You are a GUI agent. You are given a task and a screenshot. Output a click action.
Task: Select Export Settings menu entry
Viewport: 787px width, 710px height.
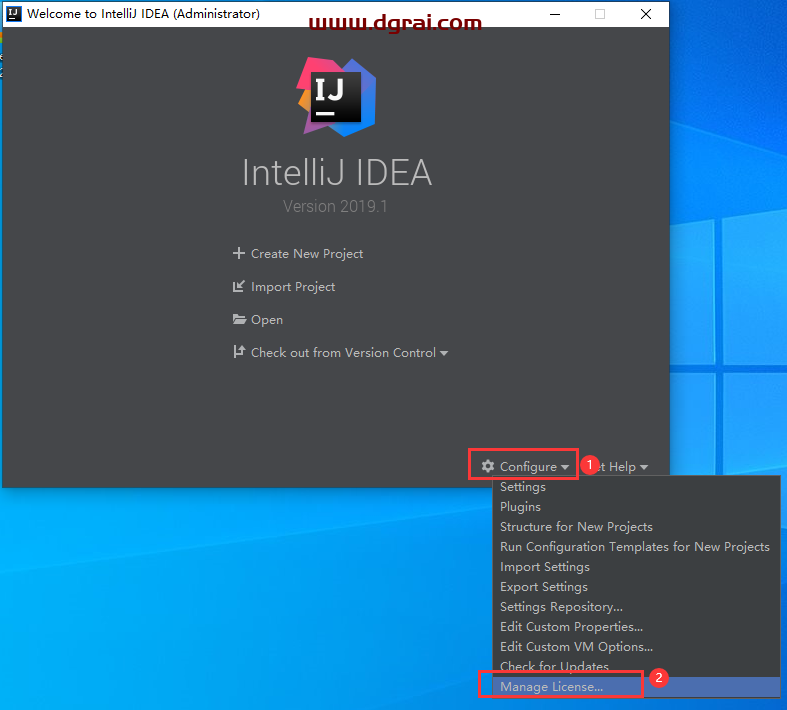pos(636,587)
